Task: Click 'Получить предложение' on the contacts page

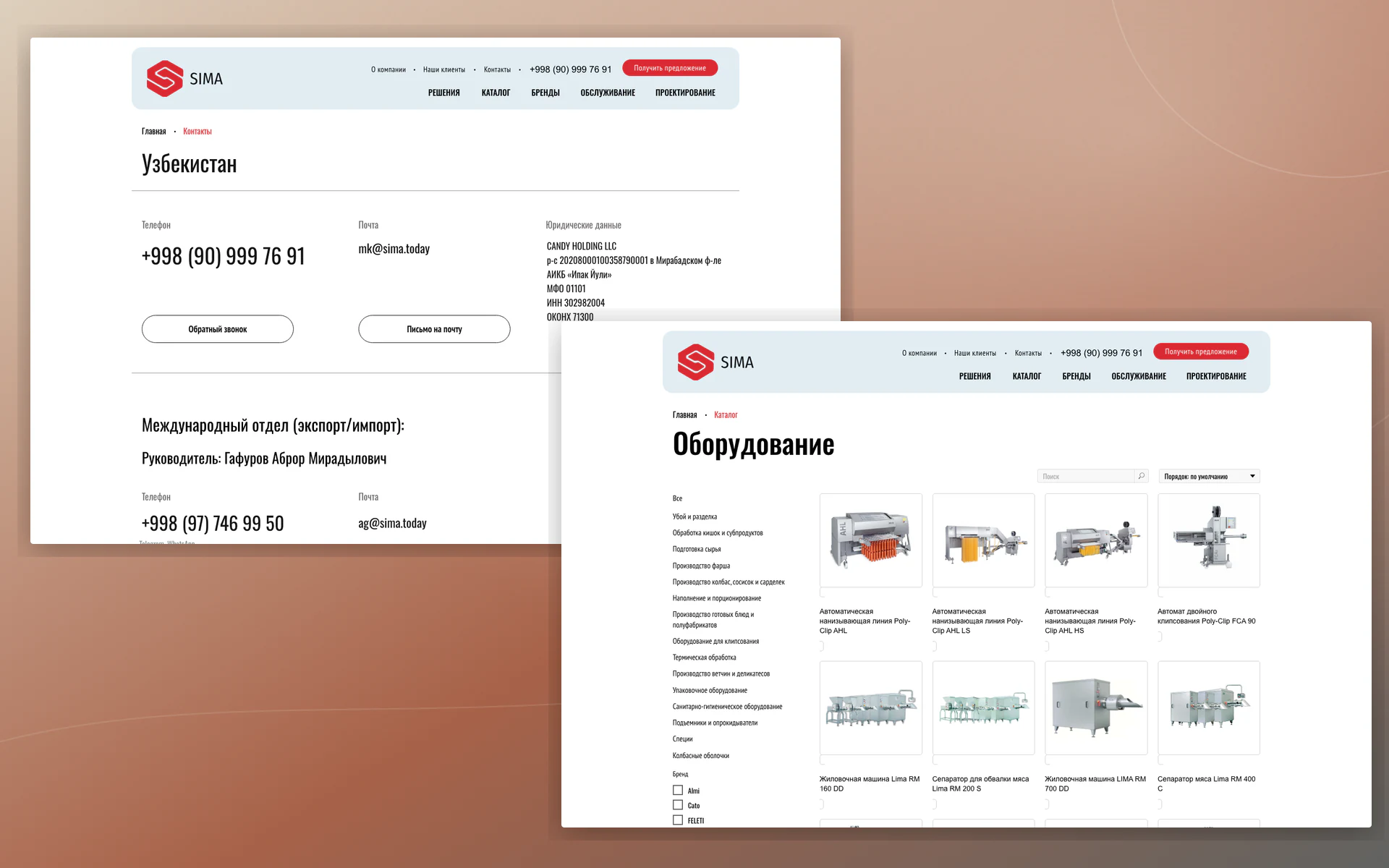Action: pyautogui.click(x=670, y=68)
